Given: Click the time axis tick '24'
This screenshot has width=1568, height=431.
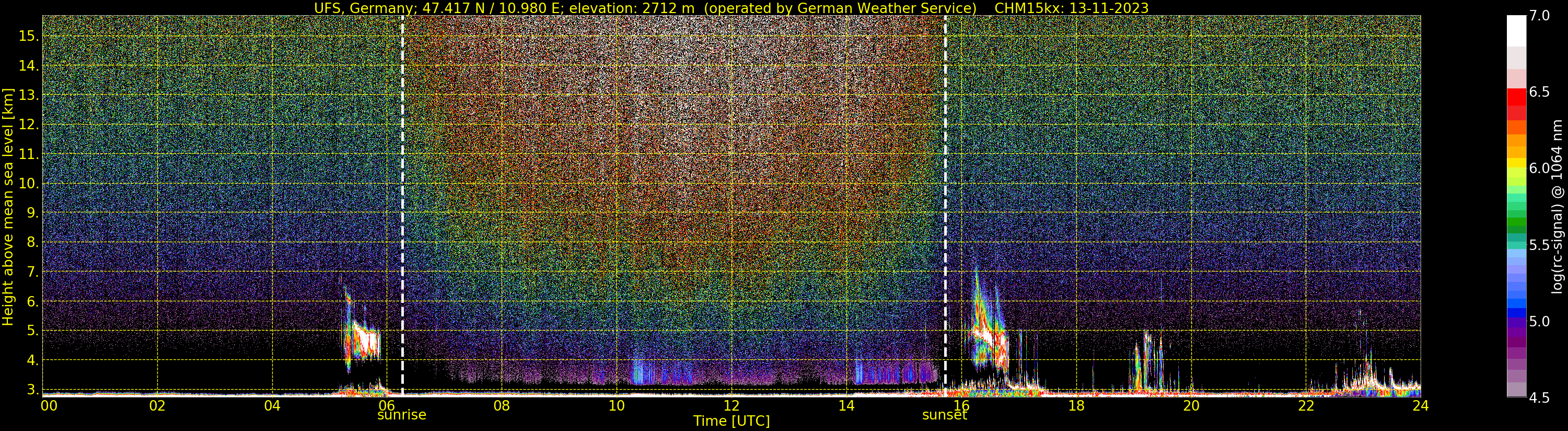Looking at the screenshot, I should [1420, 405].
